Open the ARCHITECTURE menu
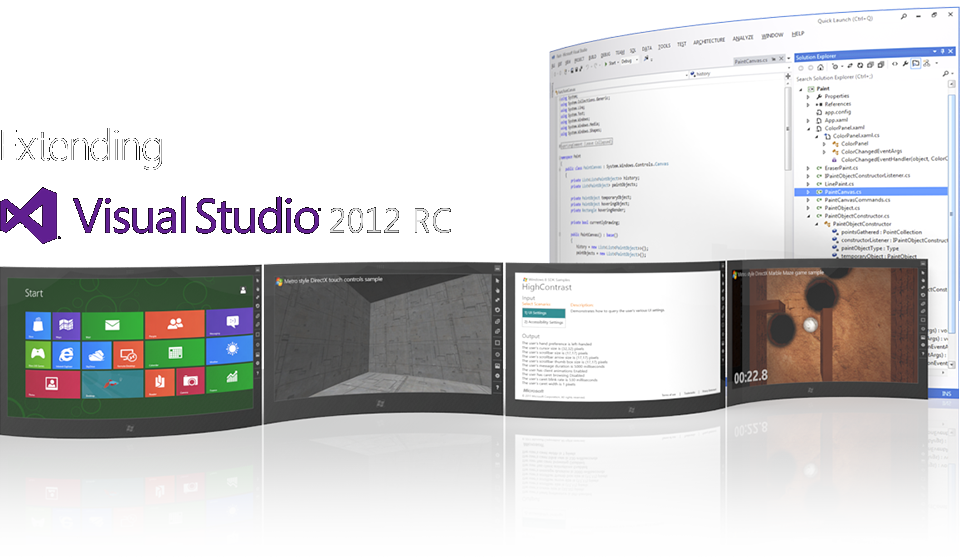 tap(708, 41)
